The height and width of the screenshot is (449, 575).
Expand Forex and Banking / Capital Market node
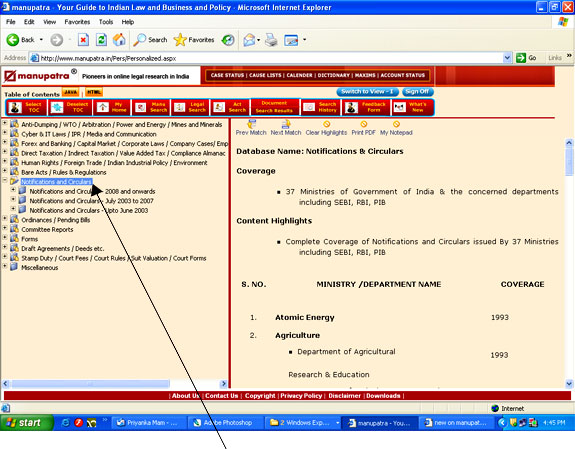[5, 142]
